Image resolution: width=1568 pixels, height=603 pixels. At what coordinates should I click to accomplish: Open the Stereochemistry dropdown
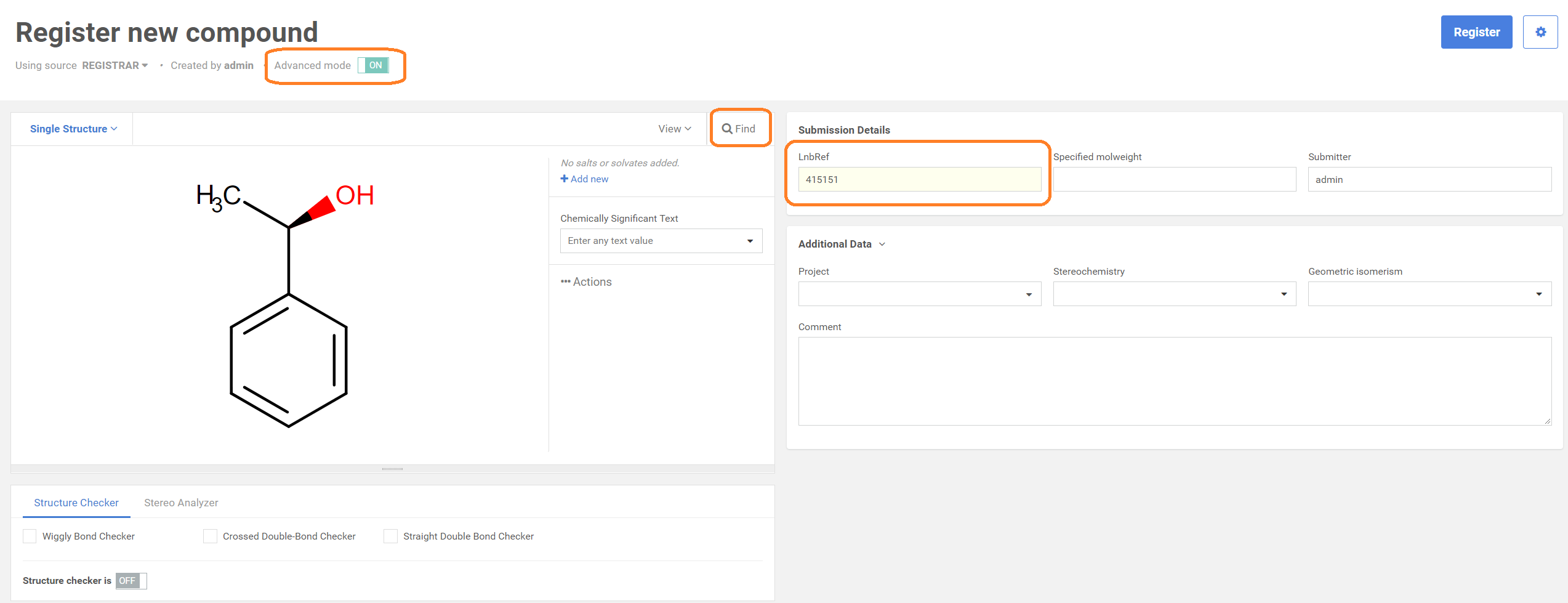tap(1174, 294)
